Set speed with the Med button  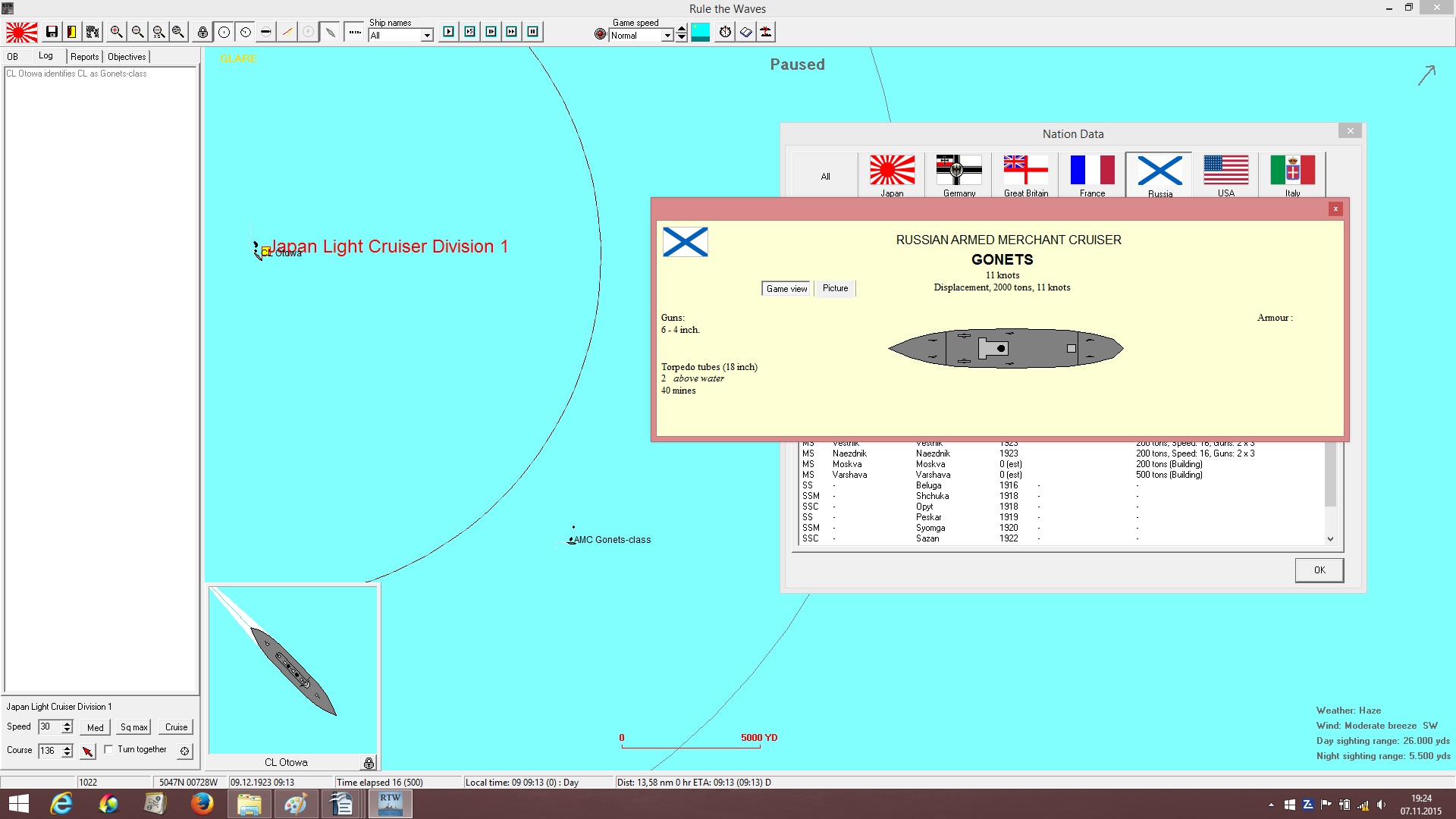[96, 727]
